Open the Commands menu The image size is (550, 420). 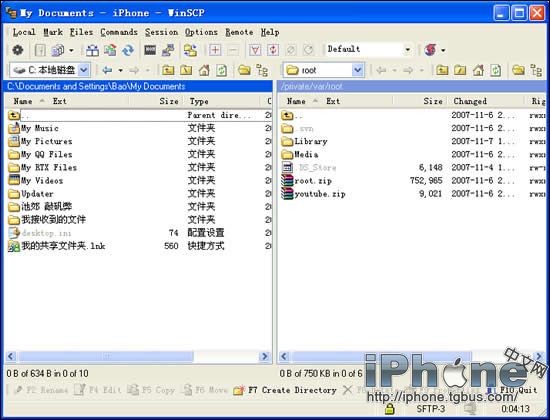(119, 32)
